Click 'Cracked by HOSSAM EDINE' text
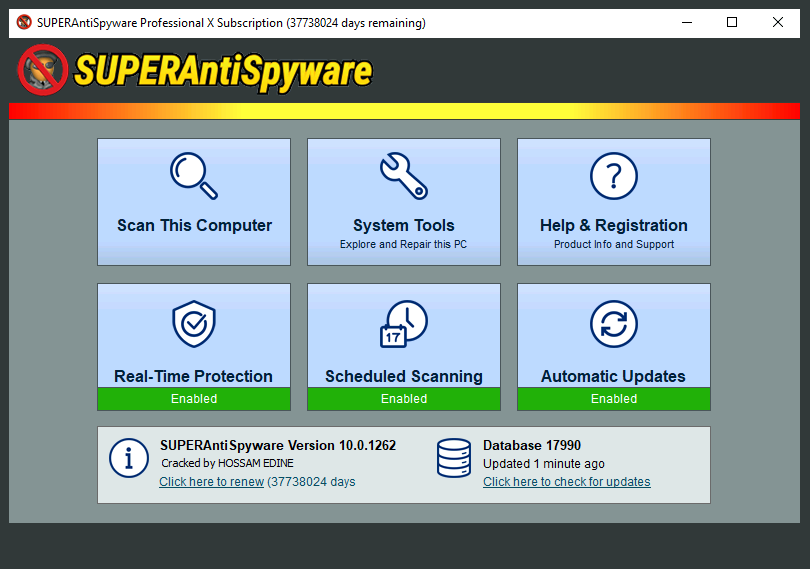The image size is (810, 569). pos(227,463)
